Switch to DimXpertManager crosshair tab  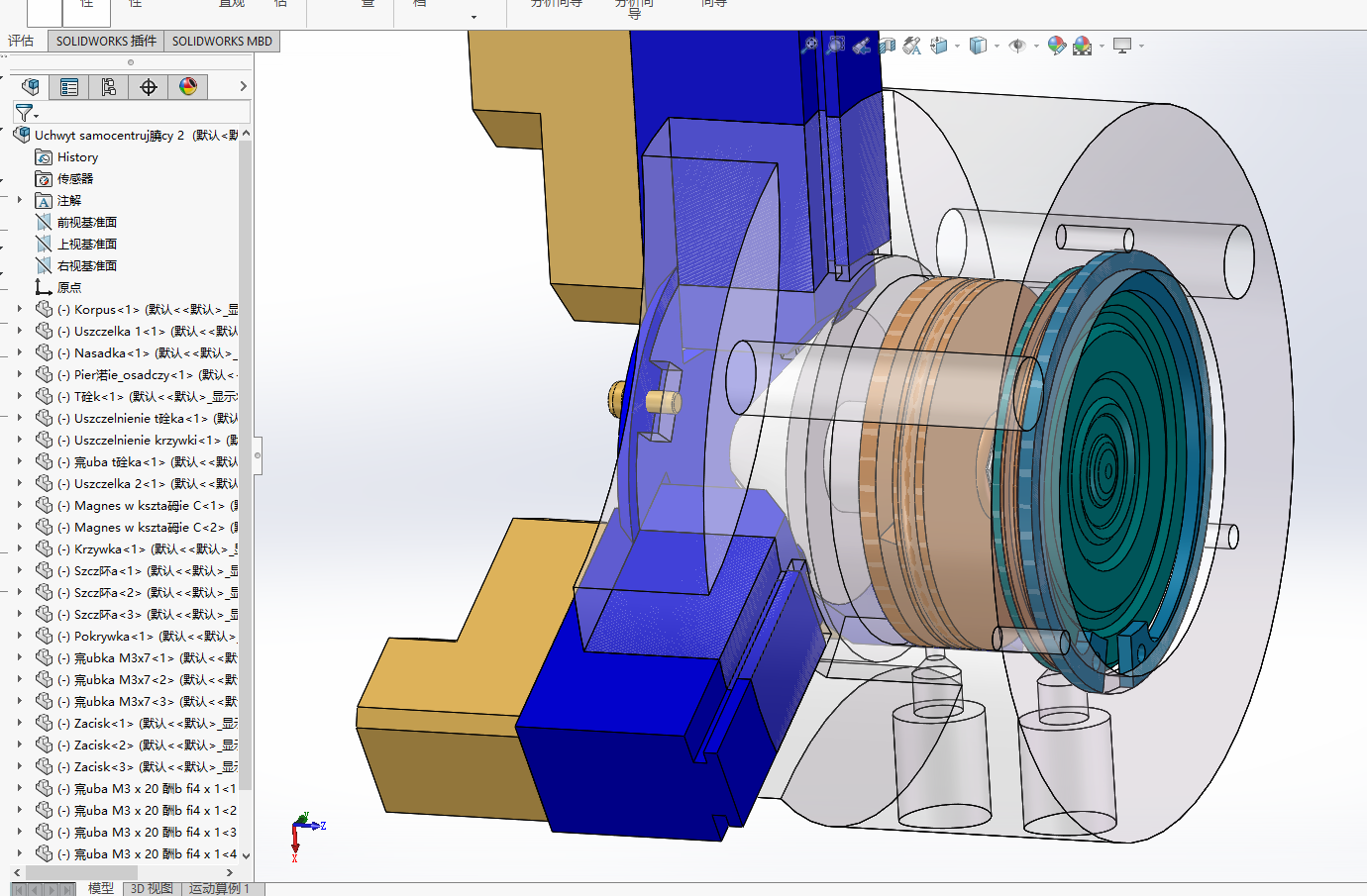(x=148, y=87)
